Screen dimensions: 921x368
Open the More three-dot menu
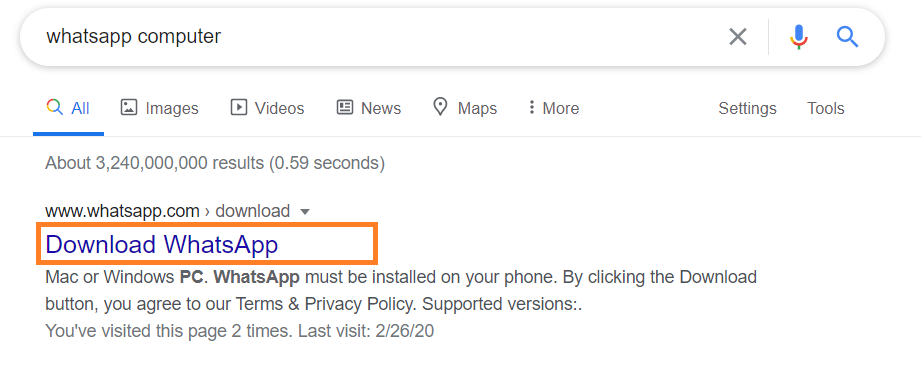[554, 108]
